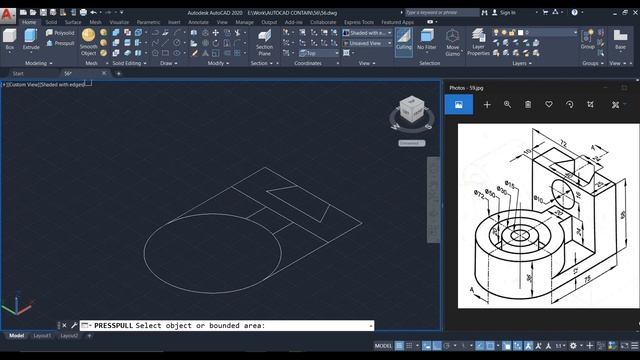Click favorite heart icon in Photos window
Image resolution: width=640 pixels, height=360 pixels.
pyautogui.click(x=549, y=104)
